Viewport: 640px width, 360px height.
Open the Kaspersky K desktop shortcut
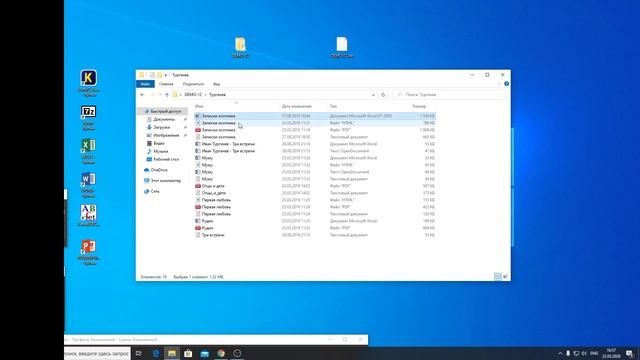[x=89, y=78]
